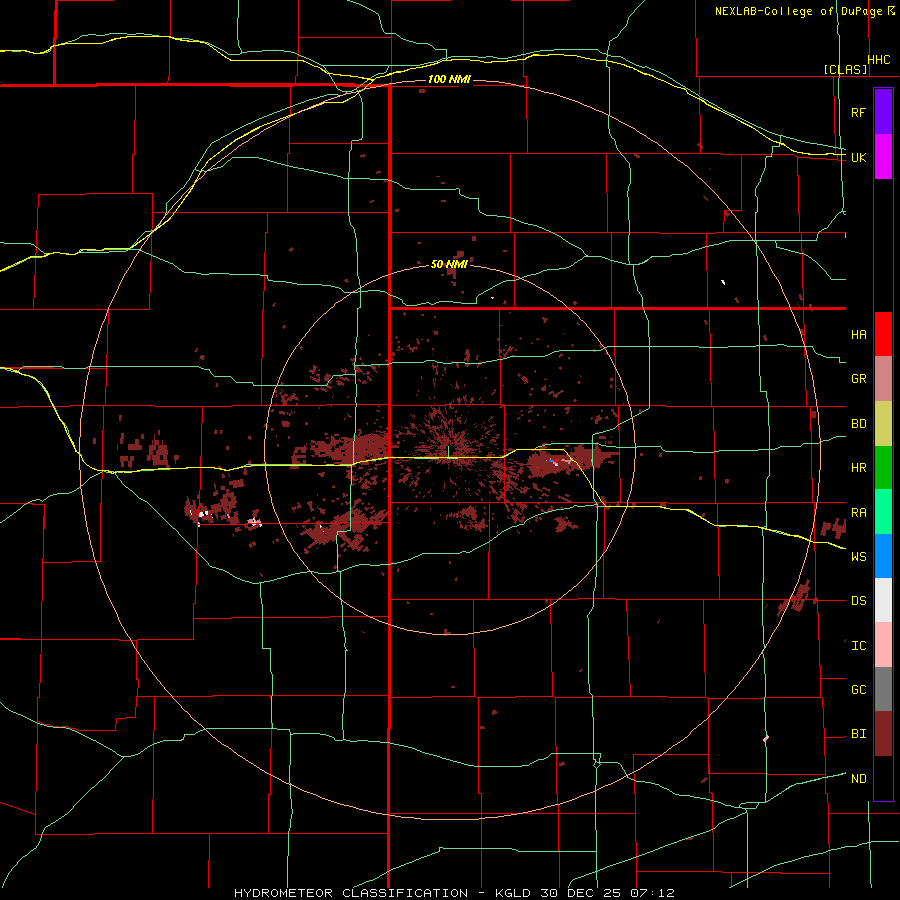Click the BI brown legend swatch
This screenshot has width=900, height=900.
tap(883, 734)
